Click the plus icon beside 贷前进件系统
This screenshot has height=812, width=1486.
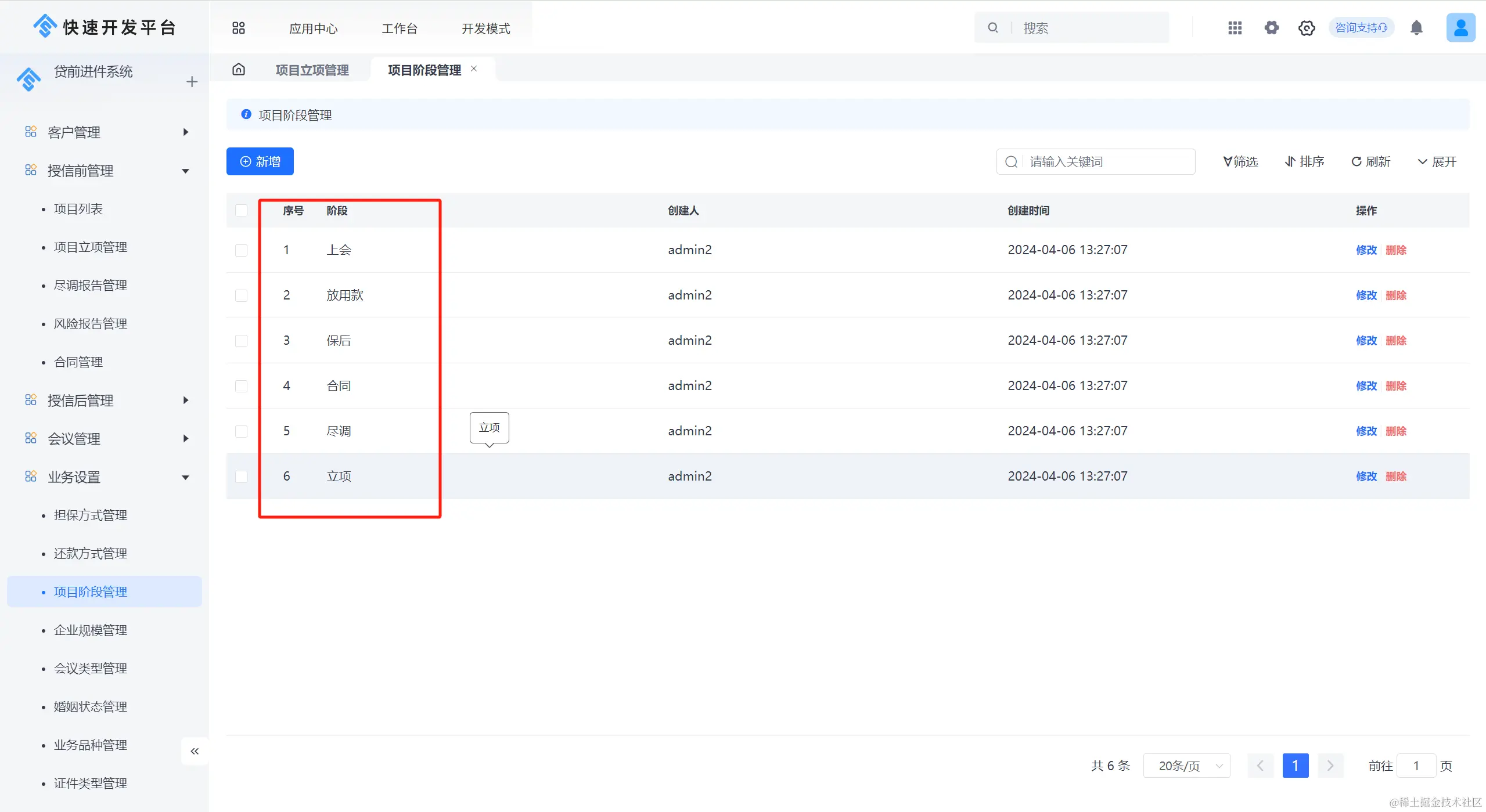click(192, 82)
